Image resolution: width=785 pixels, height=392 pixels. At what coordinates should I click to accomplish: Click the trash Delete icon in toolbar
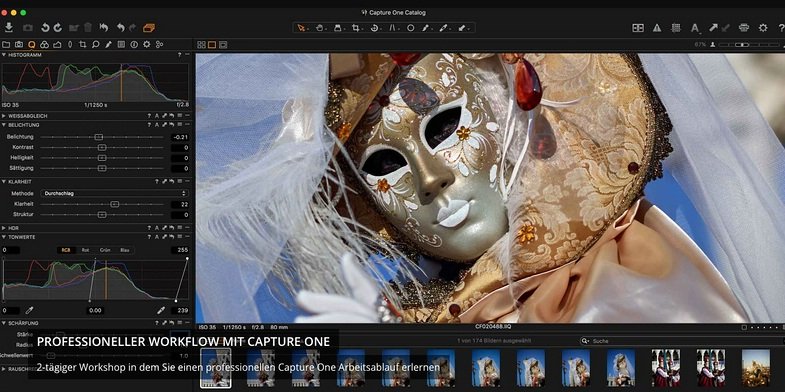coord(88,28)
